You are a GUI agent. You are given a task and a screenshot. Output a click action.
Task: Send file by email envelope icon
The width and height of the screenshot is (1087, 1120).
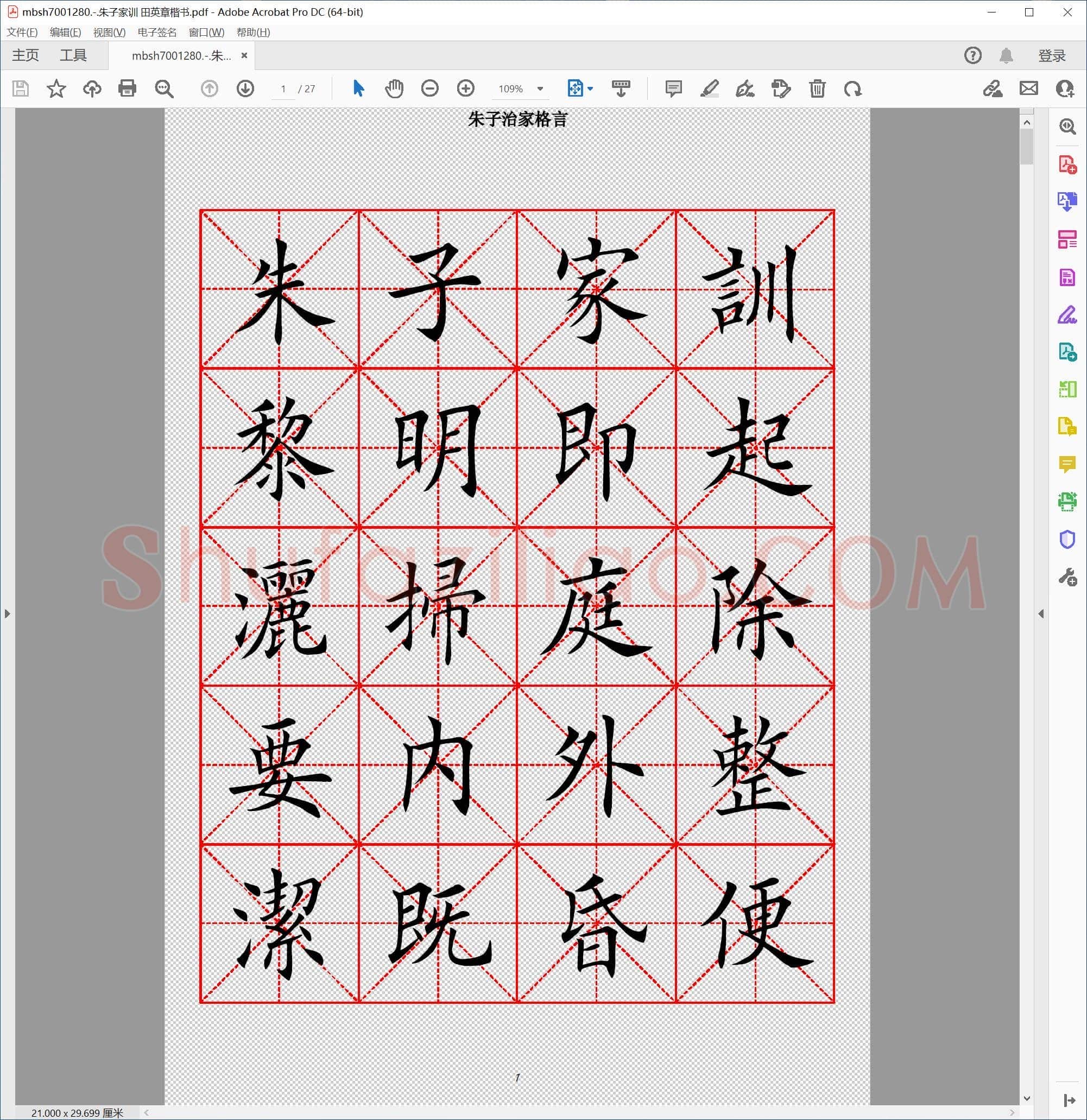(x=1029, y=88)
